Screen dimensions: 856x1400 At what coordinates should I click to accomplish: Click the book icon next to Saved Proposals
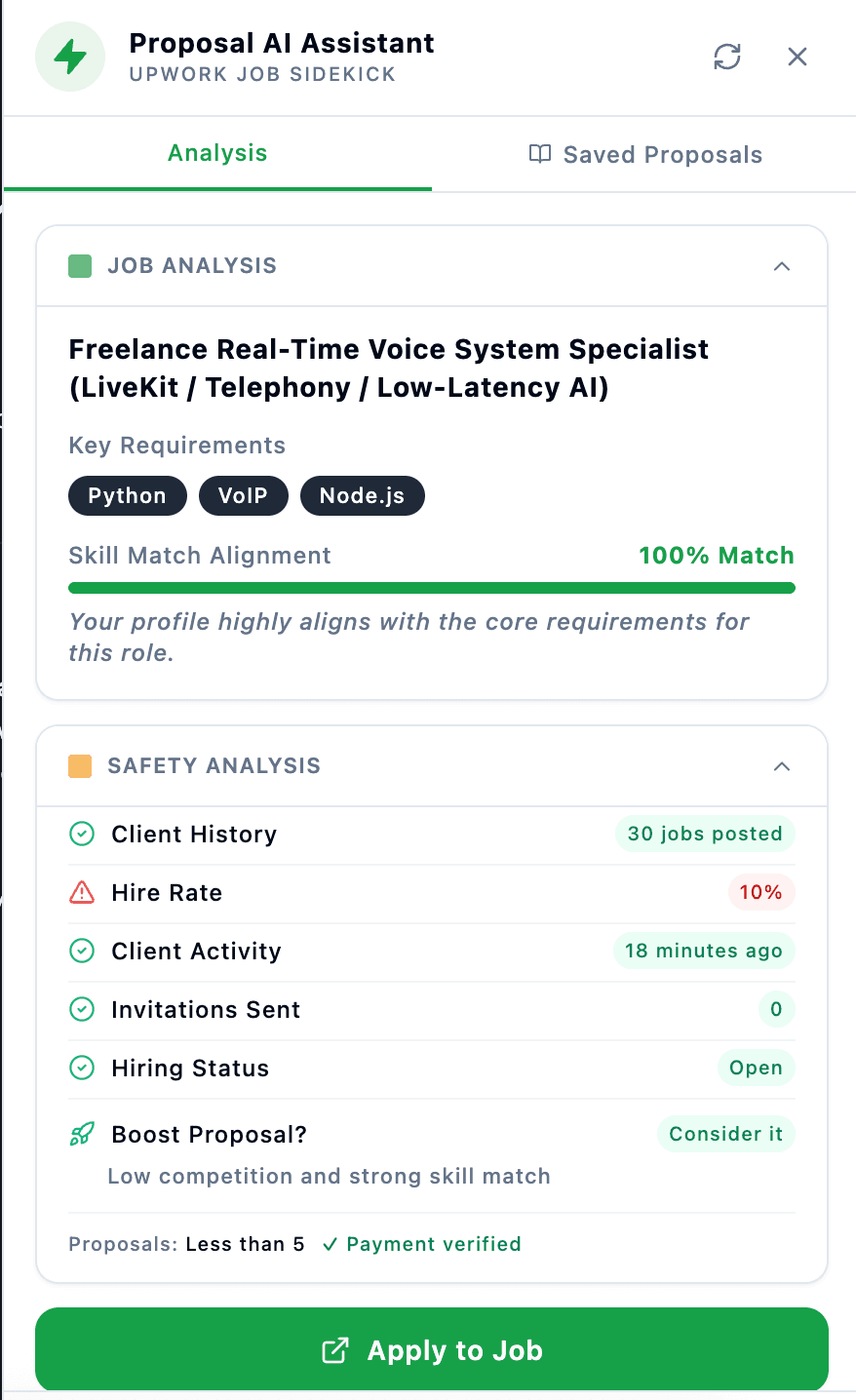tap(539, 154)
